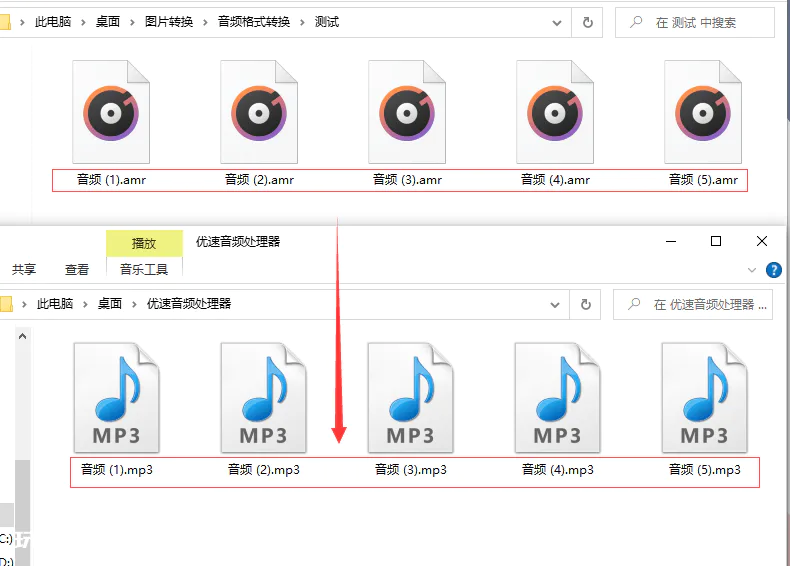Expand chevron after 此电脑 in 测试 path
This screenshot has height=566, width=790.
pos(83,22)
